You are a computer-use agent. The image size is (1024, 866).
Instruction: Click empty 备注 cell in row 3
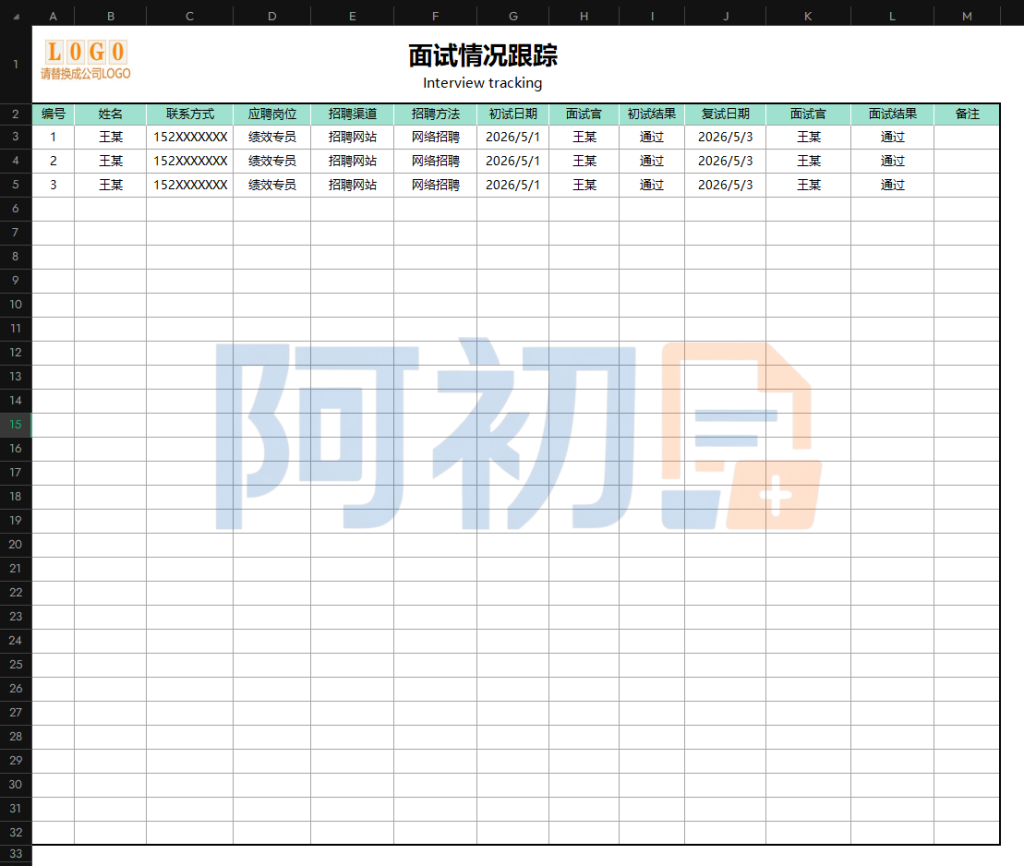(967, 137)
